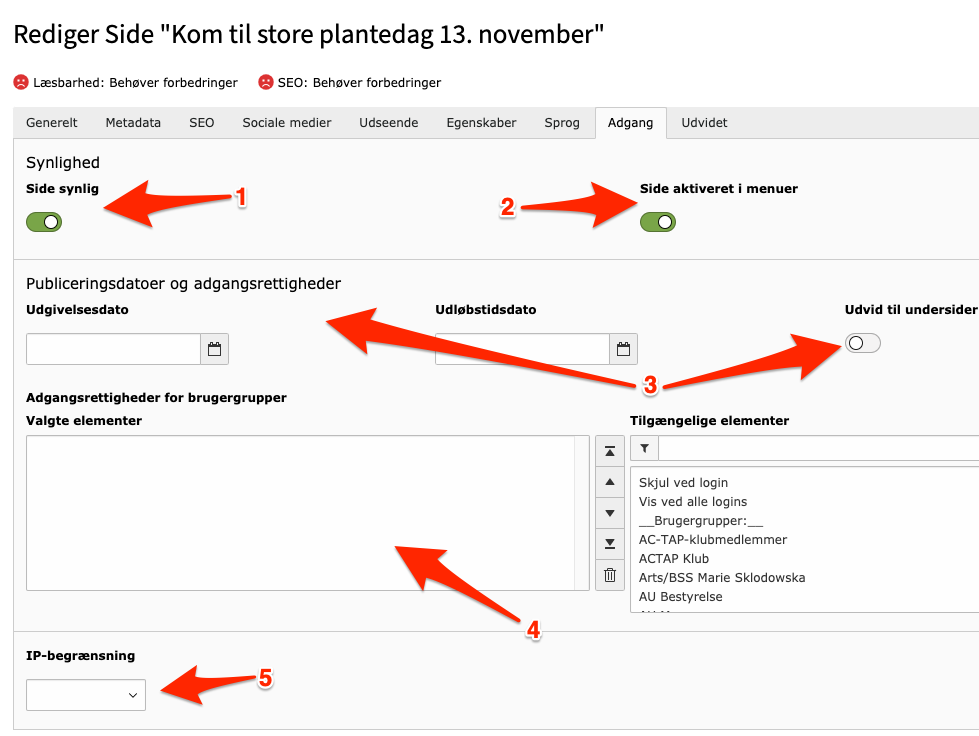This screenshot has height=736, width=979.
Task: Click the filter funnel icon
Action: coord(644,448)
